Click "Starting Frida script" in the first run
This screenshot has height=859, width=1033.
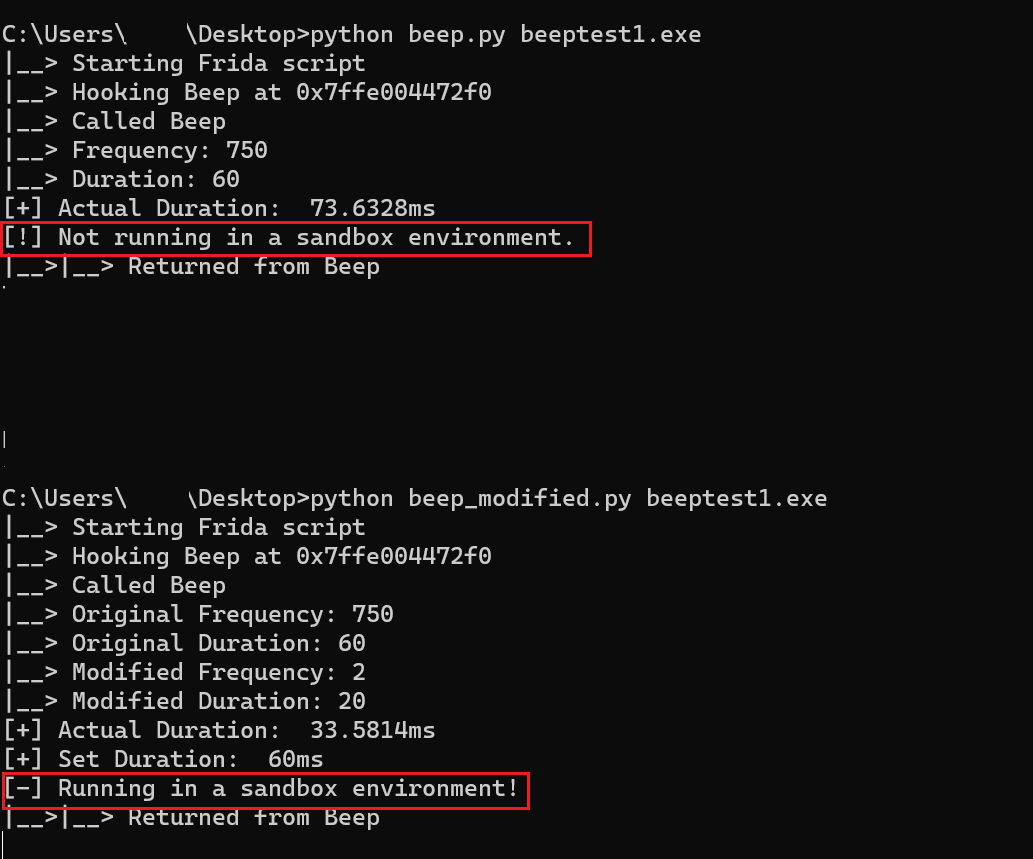pyautogui.click(x=218, y=63)
